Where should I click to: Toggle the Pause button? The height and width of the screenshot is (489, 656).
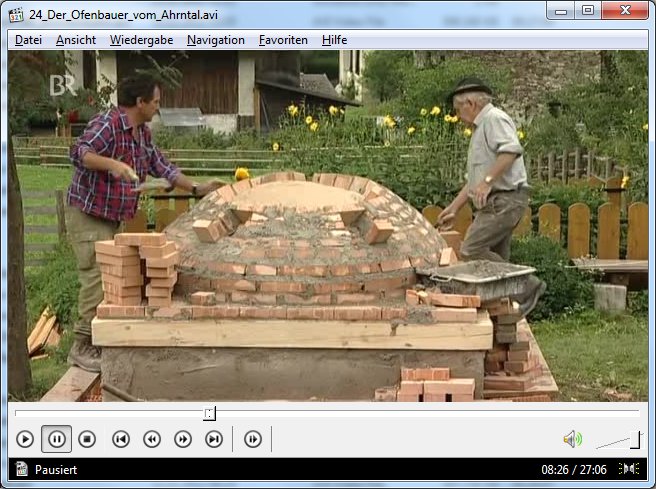pyautogui.click(x=56, y=439)
